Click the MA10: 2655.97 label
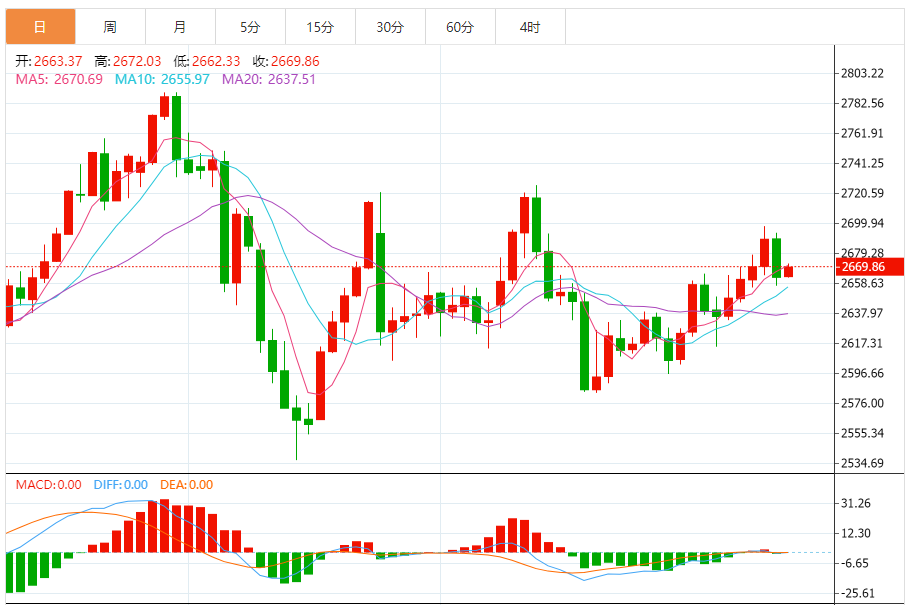 point(162,79)
